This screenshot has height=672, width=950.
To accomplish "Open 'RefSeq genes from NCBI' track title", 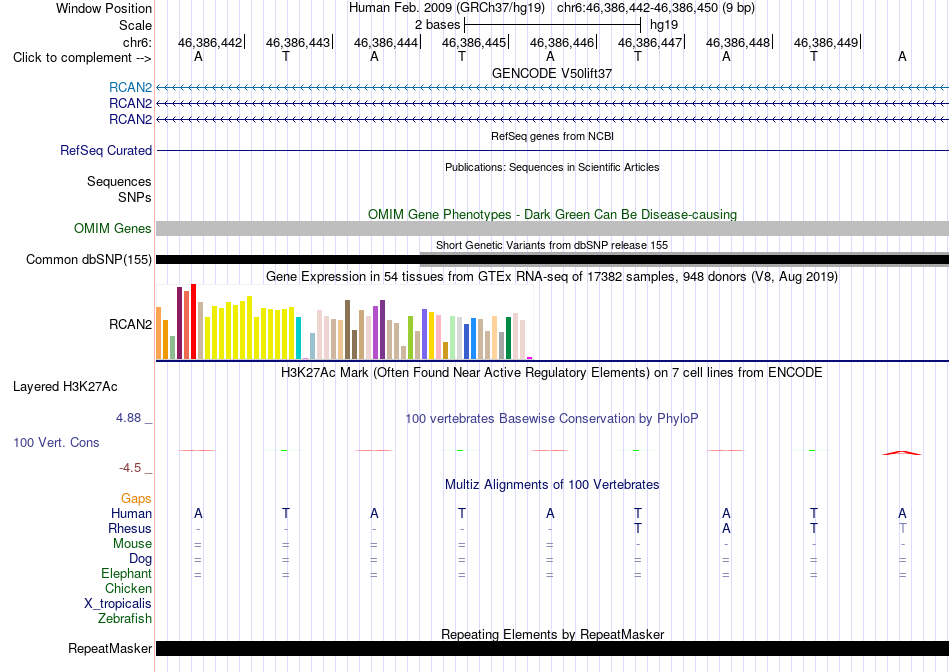I will (x=552, y=136).
